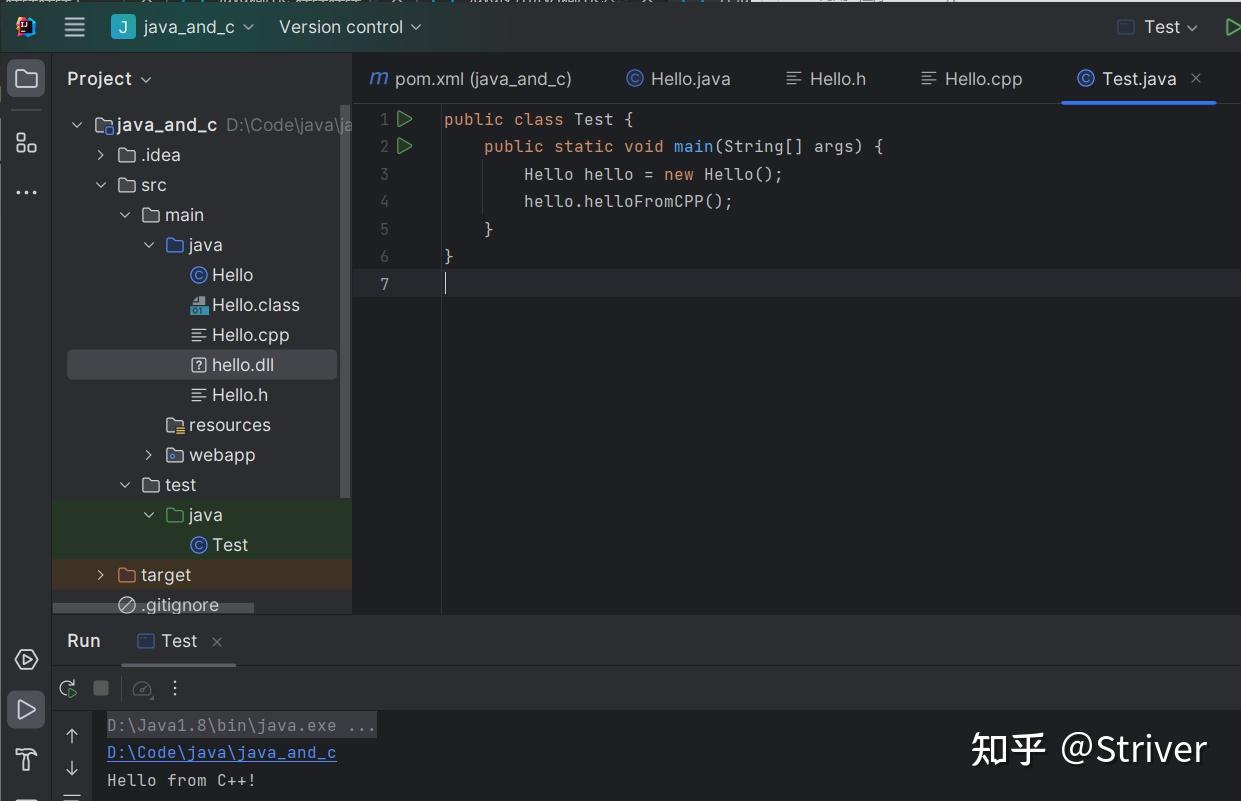Collapse the src folder node
Screen dimensions: 1241x801
tap(100, 185)
